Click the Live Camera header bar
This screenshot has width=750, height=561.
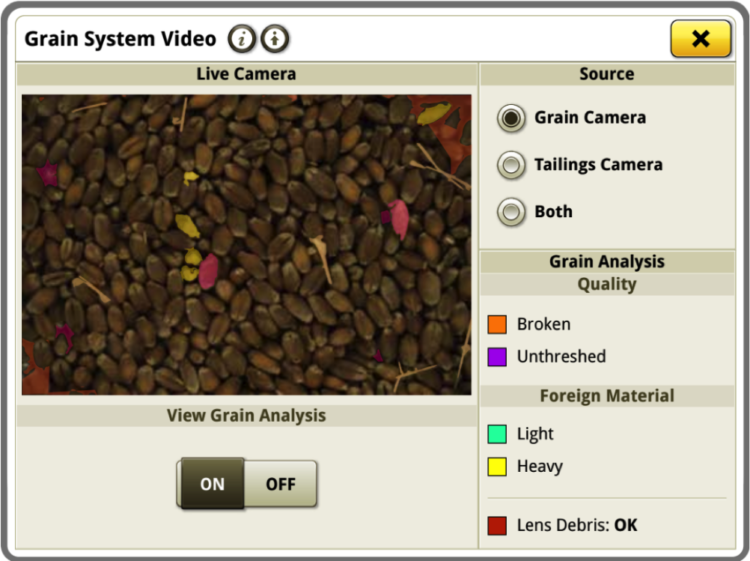point(246,74)
